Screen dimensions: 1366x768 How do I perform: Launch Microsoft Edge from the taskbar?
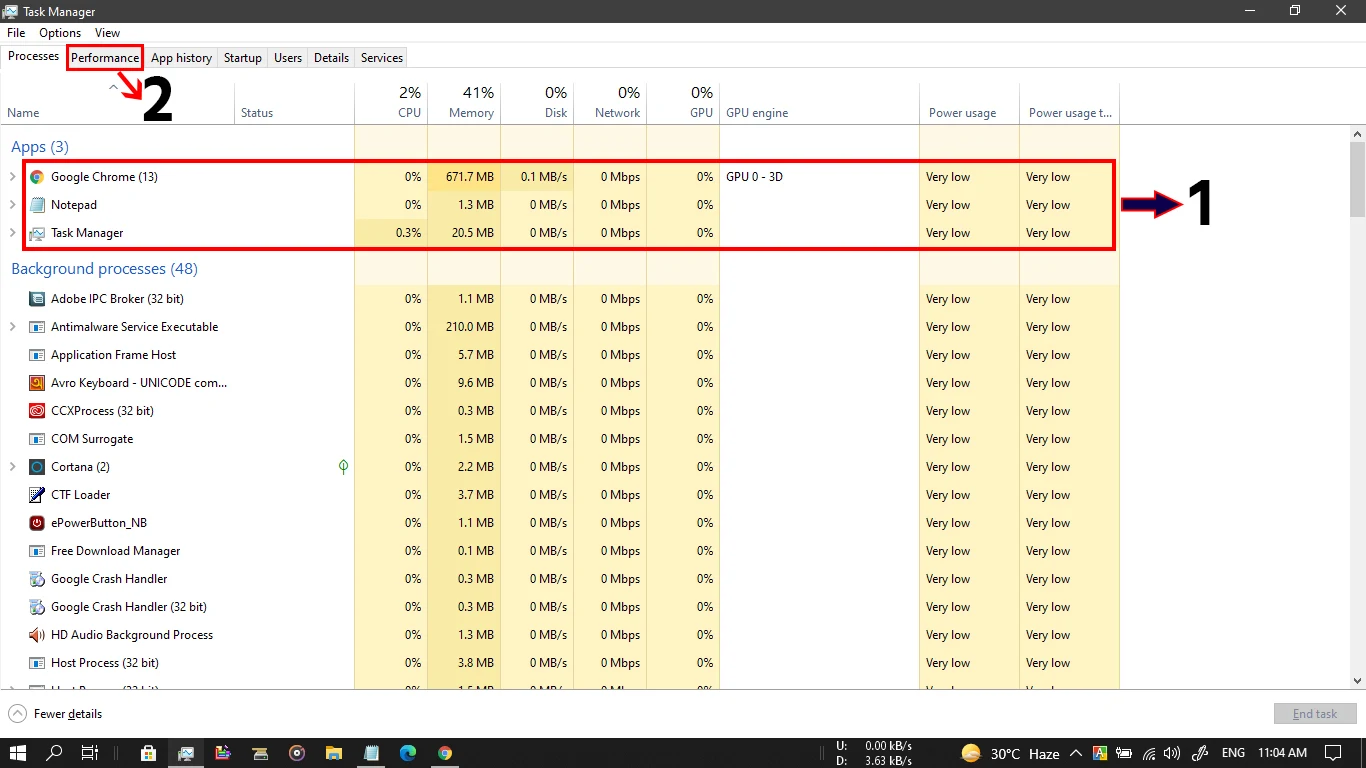tap(408, 753)
